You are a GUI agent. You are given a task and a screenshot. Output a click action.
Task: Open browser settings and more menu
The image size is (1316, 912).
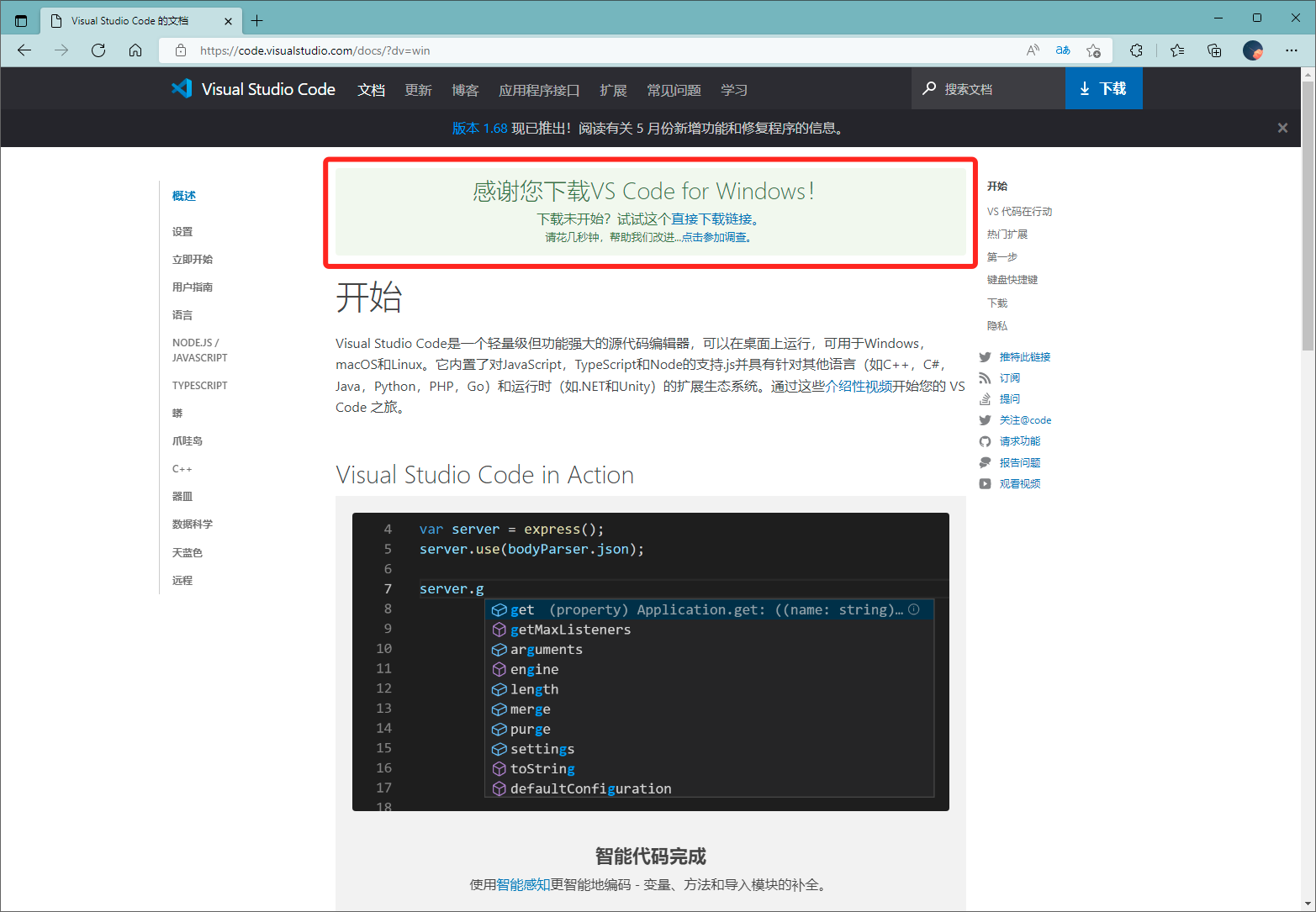pos(1292,50)
